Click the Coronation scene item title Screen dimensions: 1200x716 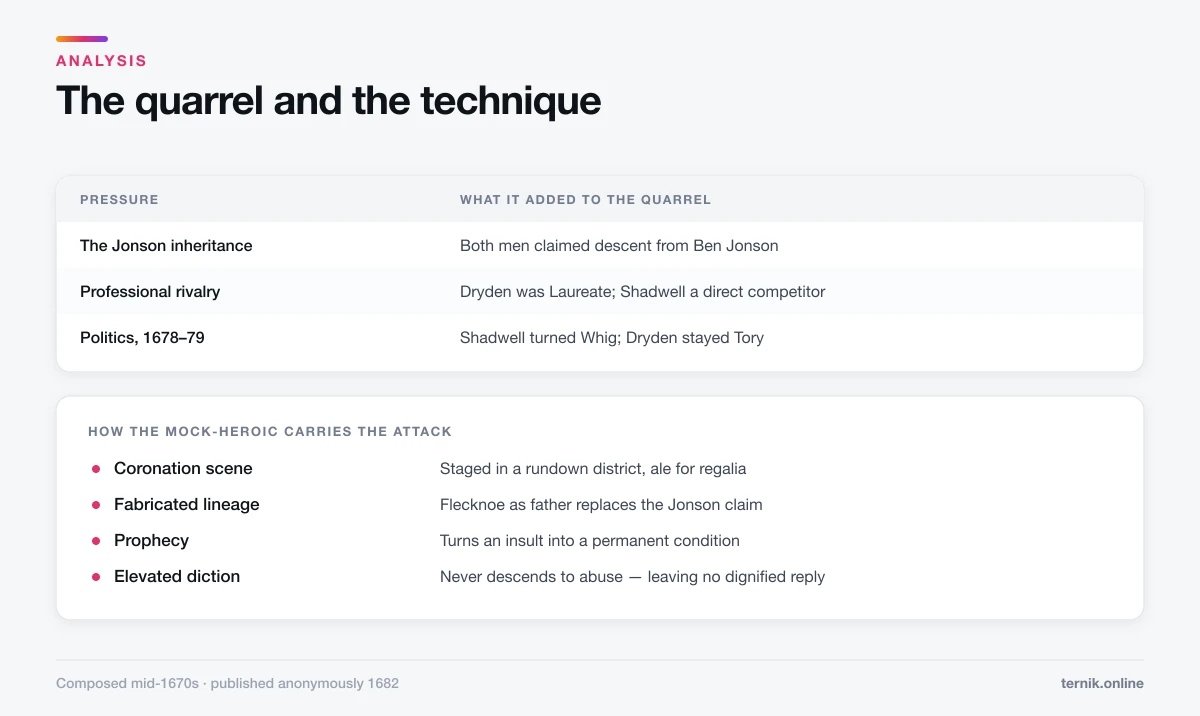tap(183, 469)
